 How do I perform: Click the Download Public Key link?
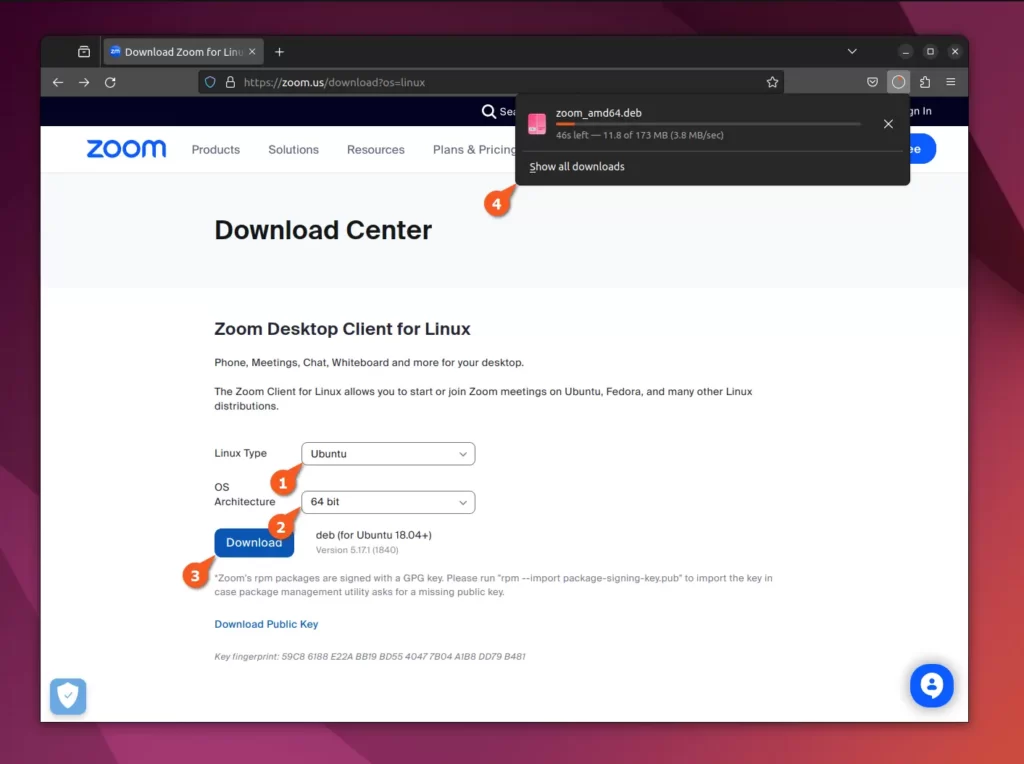point(266,624)
